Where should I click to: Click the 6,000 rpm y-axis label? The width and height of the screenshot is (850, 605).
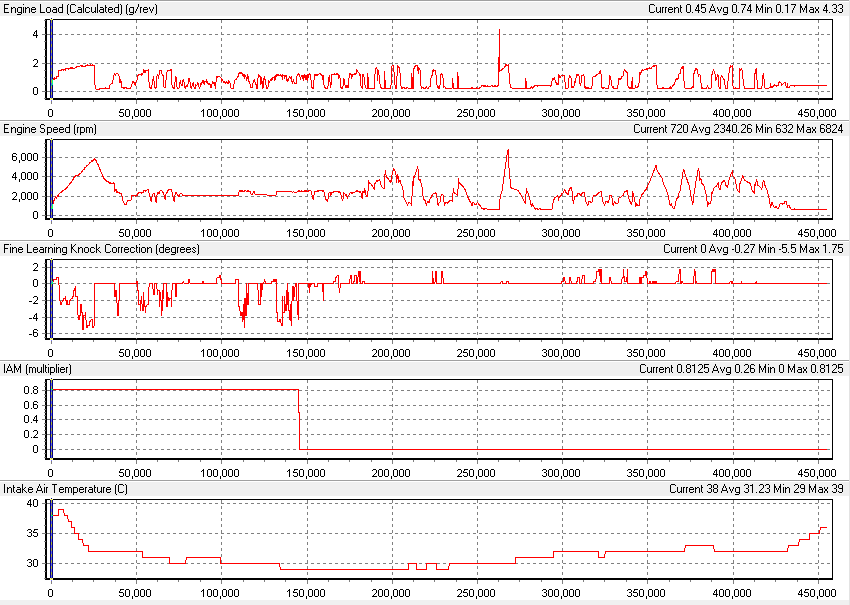click(x=25, y=156)
